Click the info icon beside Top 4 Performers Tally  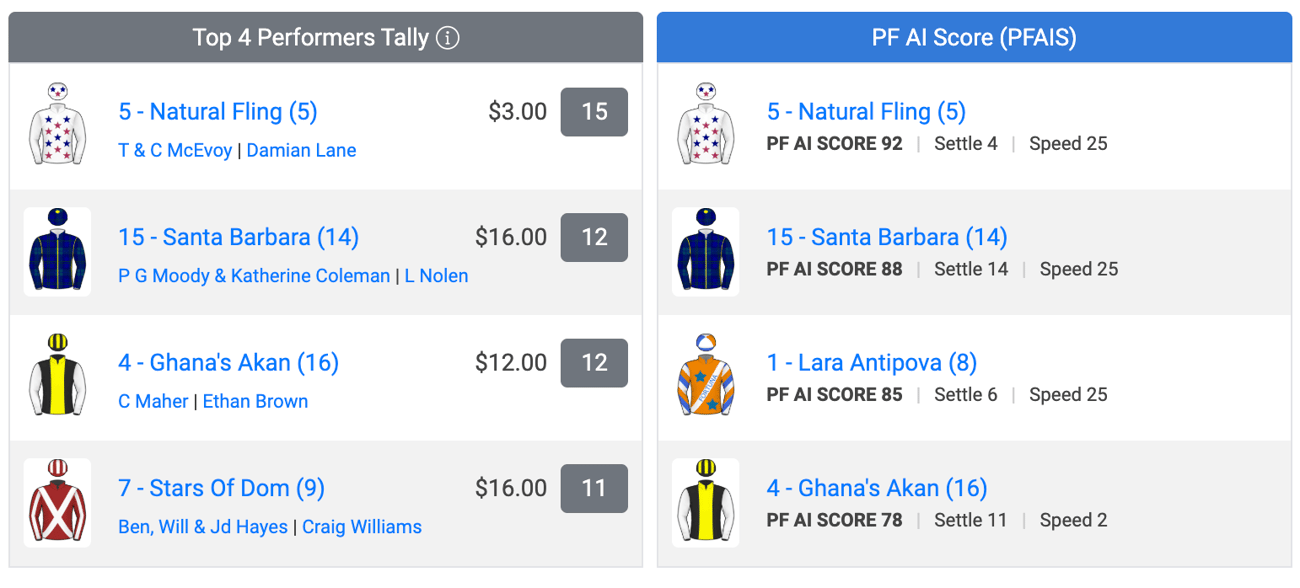click(x=449, y=39)
